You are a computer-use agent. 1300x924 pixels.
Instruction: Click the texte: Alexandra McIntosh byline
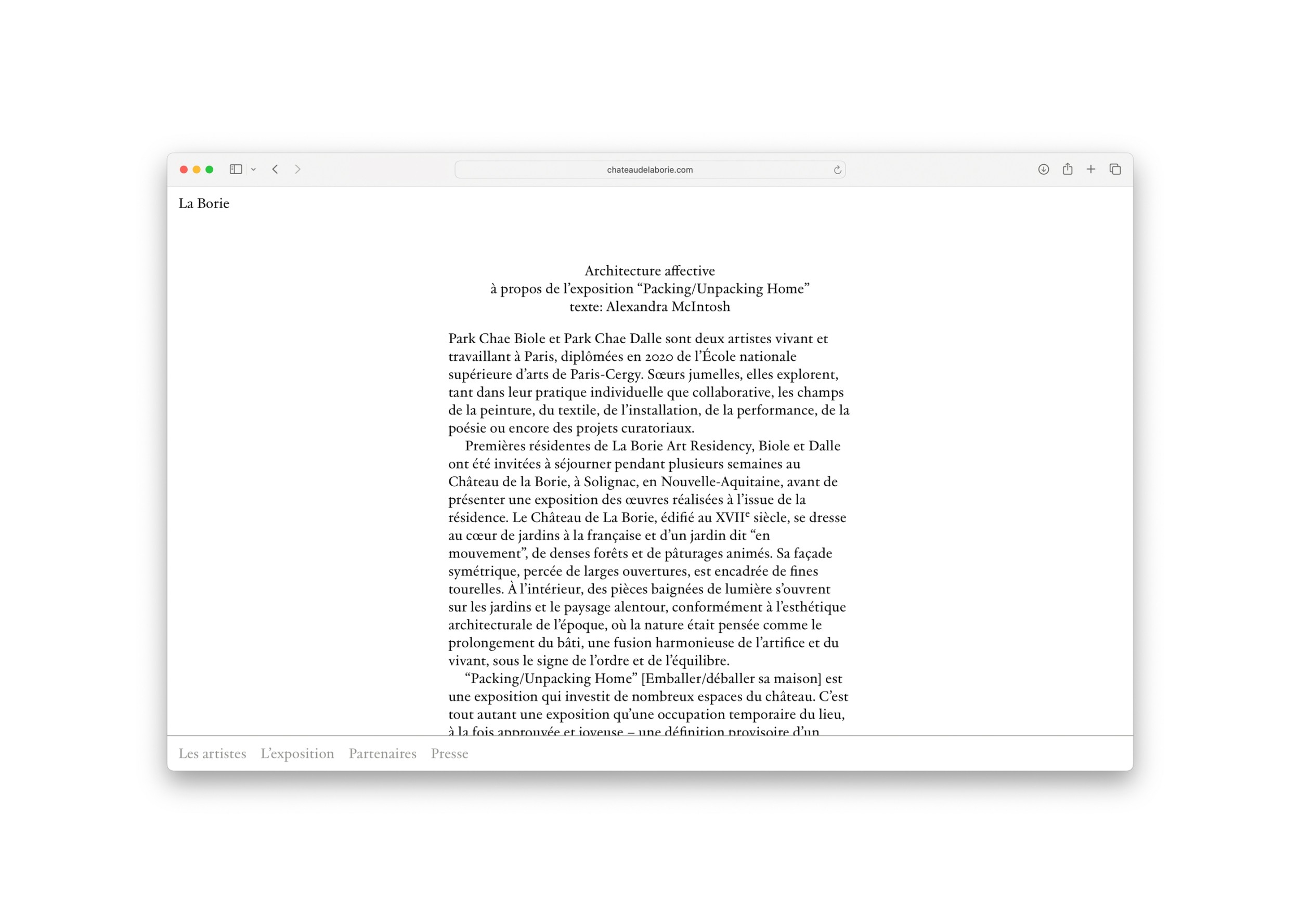point(649,307)
